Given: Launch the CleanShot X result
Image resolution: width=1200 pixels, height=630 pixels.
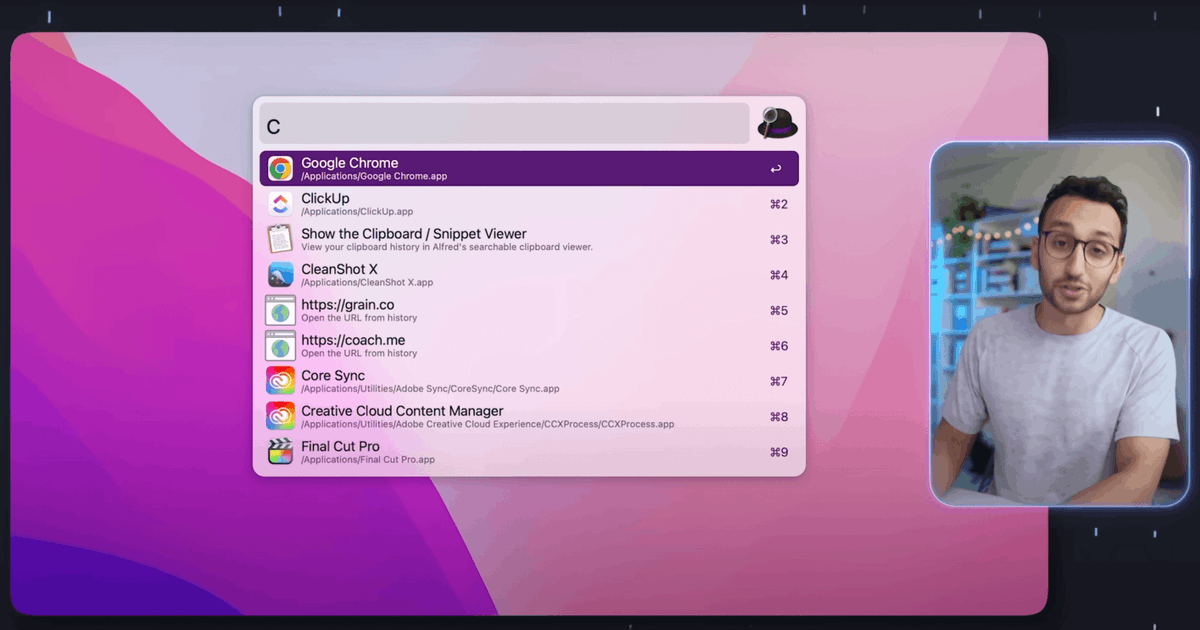Looking at the screenshot, I should [x=529, y=275].
